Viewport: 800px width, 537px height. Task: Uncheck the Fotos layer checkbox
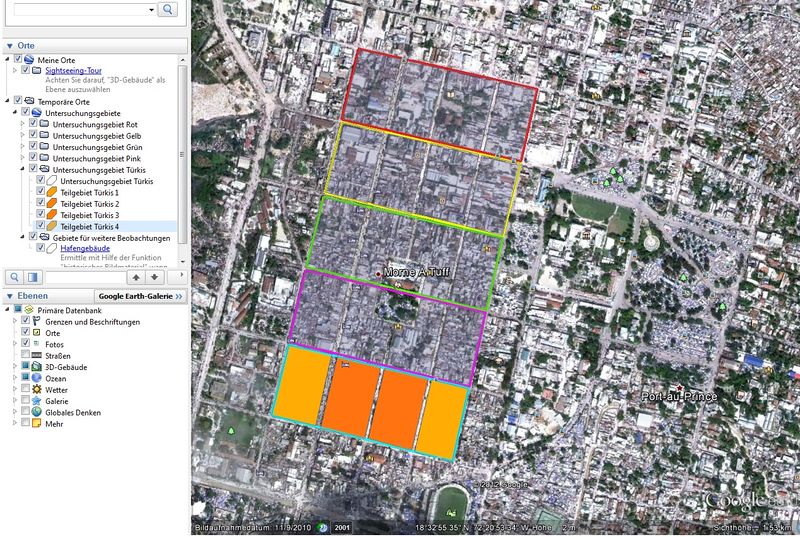[25, 344]
